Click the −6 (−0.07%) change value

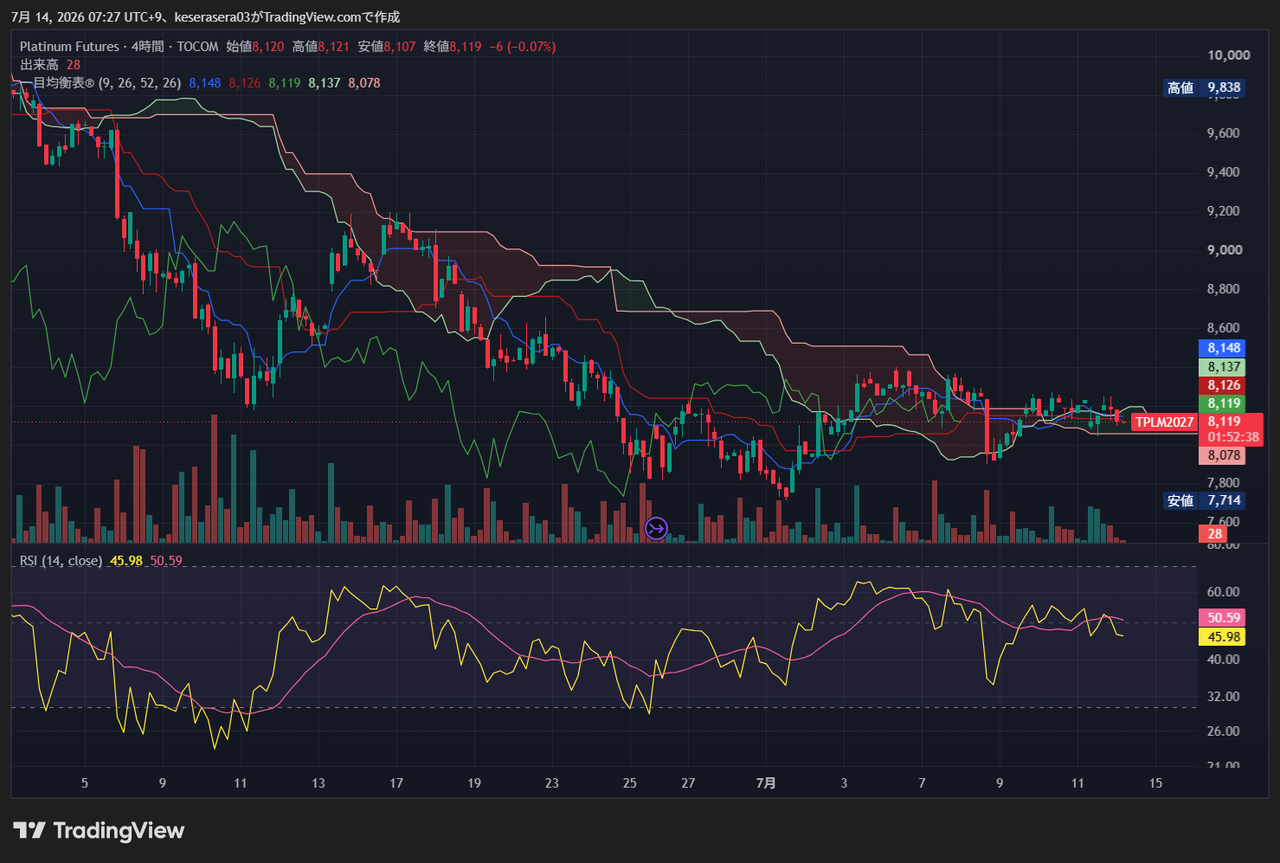click(521, 46)
